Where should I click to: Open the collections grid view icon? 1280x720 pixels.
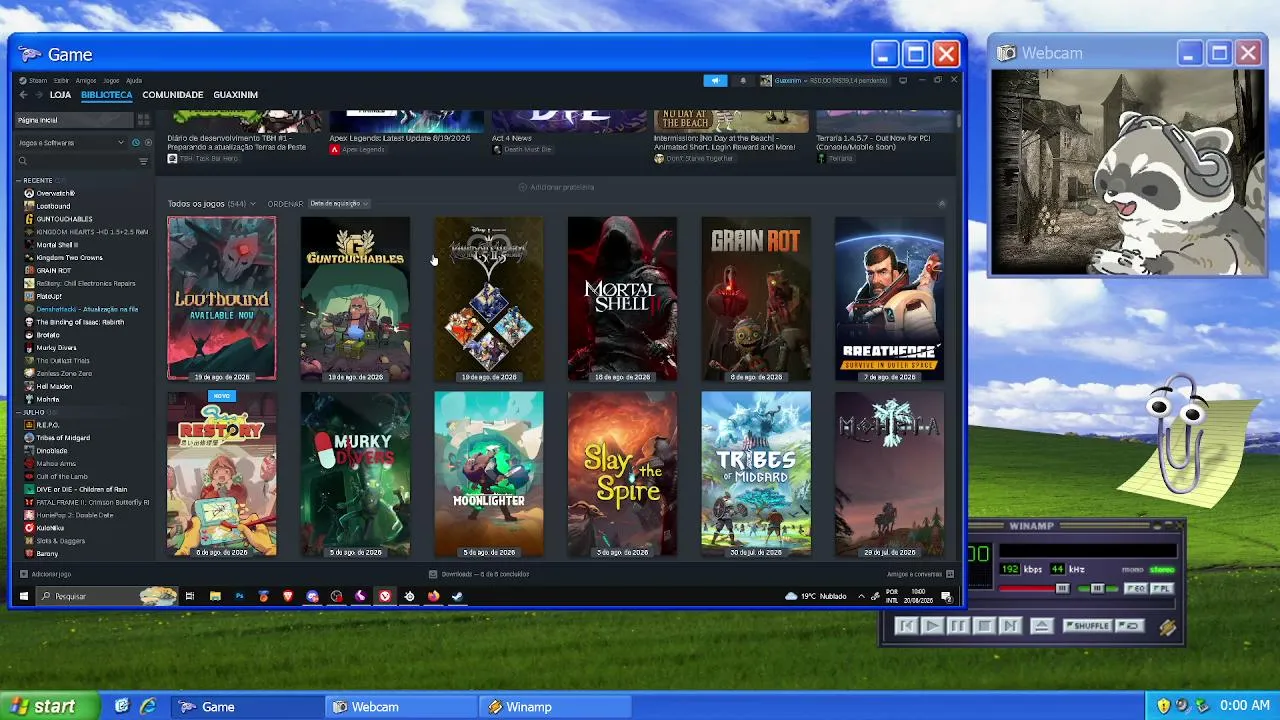[x=143, y=120]
